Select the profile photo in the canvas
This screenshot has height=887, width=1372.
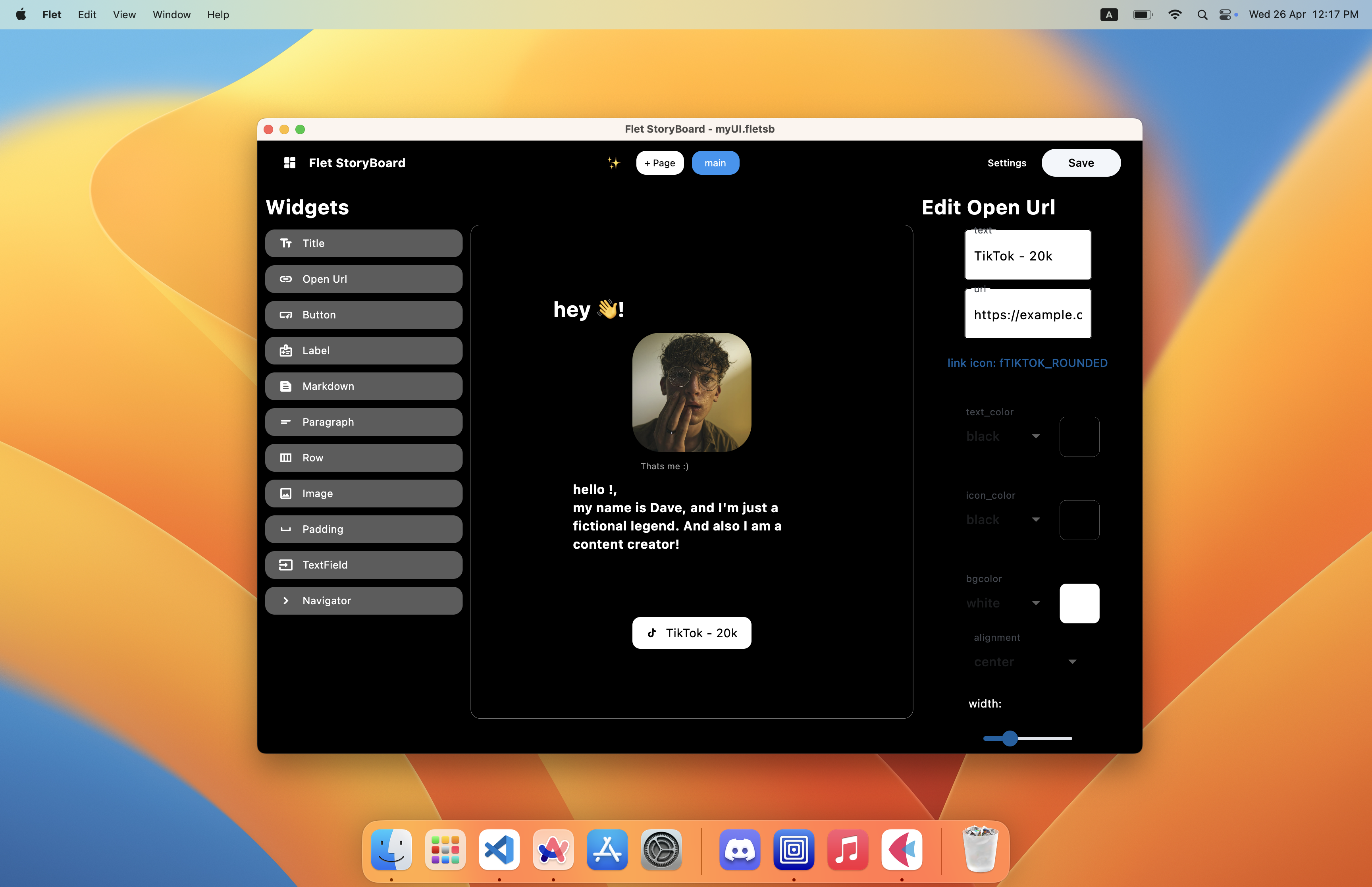[692, 392]
